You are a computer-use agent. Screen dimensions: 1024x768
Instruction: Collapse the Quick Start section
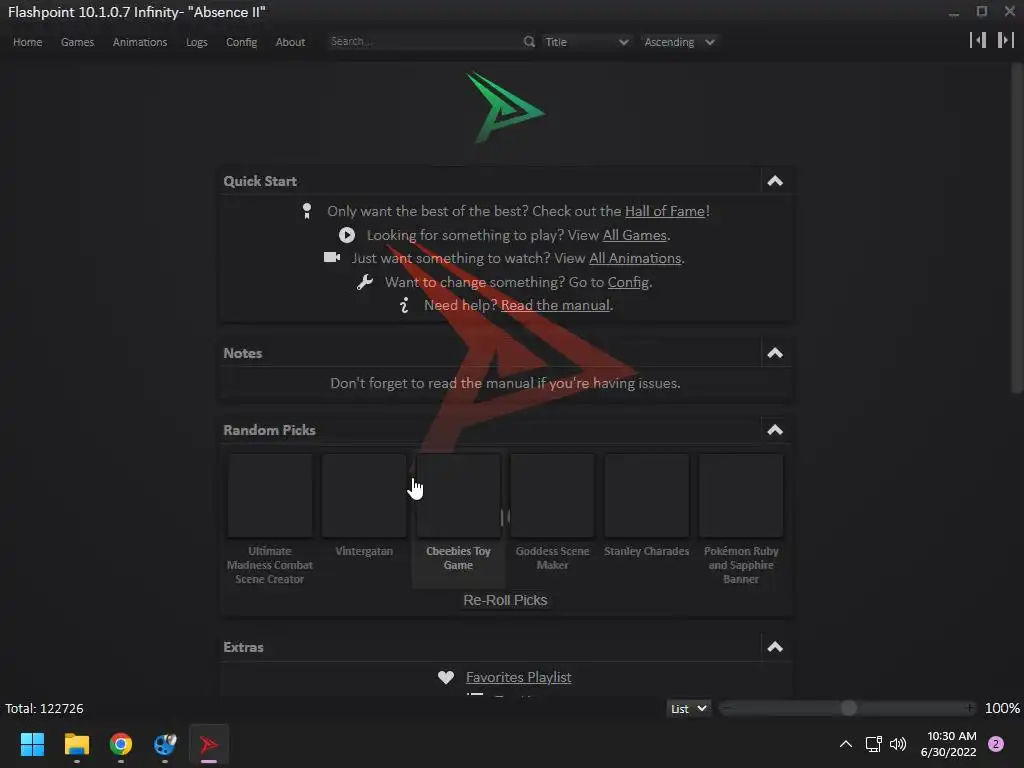775,181
